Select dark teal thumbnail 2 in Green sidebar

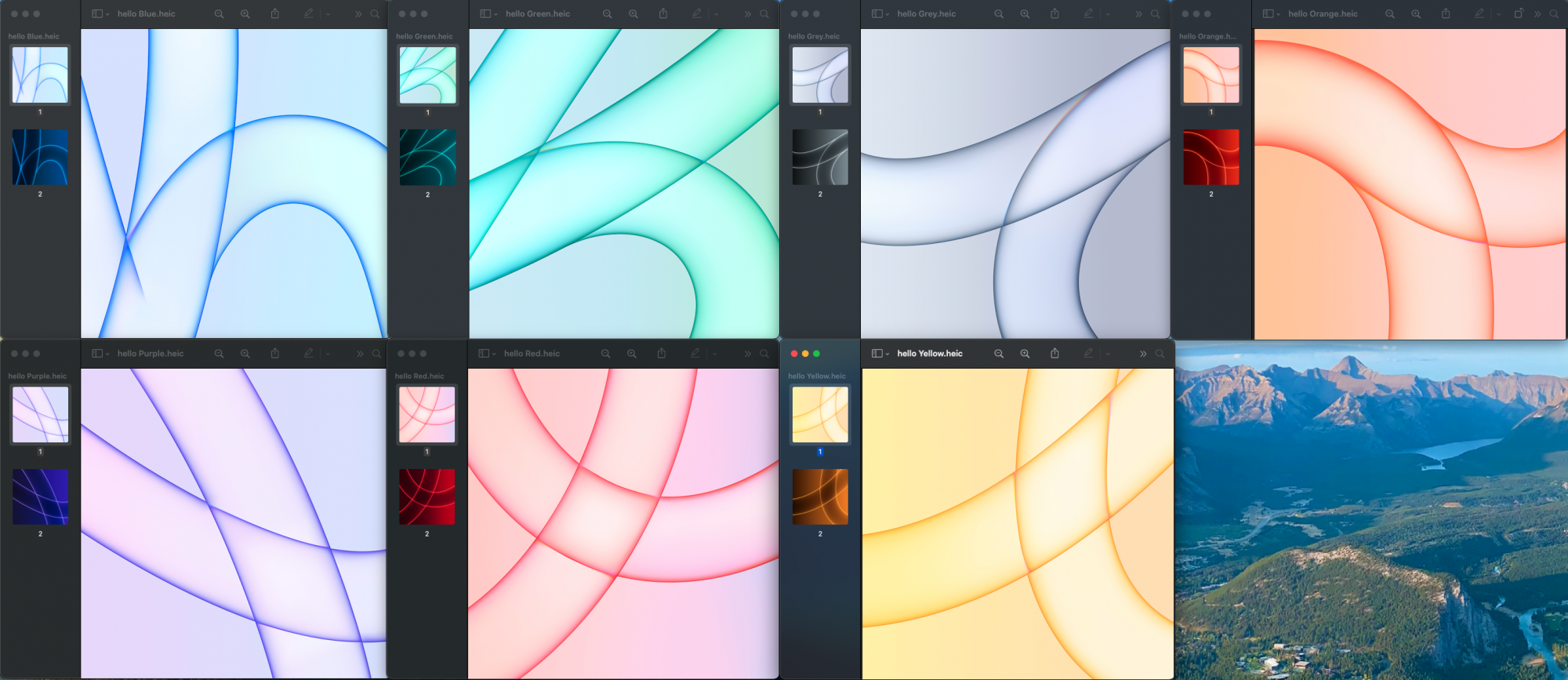[427, 158]
